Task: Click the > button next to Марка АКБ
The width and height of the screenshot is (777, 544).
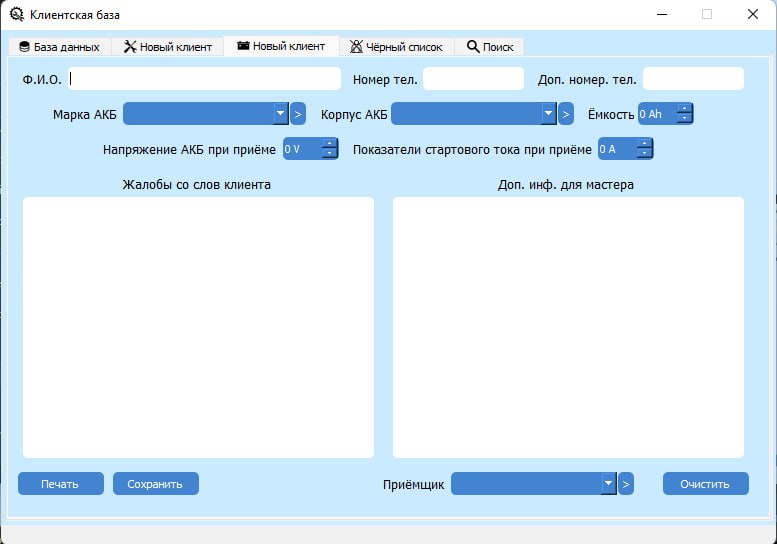Action: (x=298, y=114)
